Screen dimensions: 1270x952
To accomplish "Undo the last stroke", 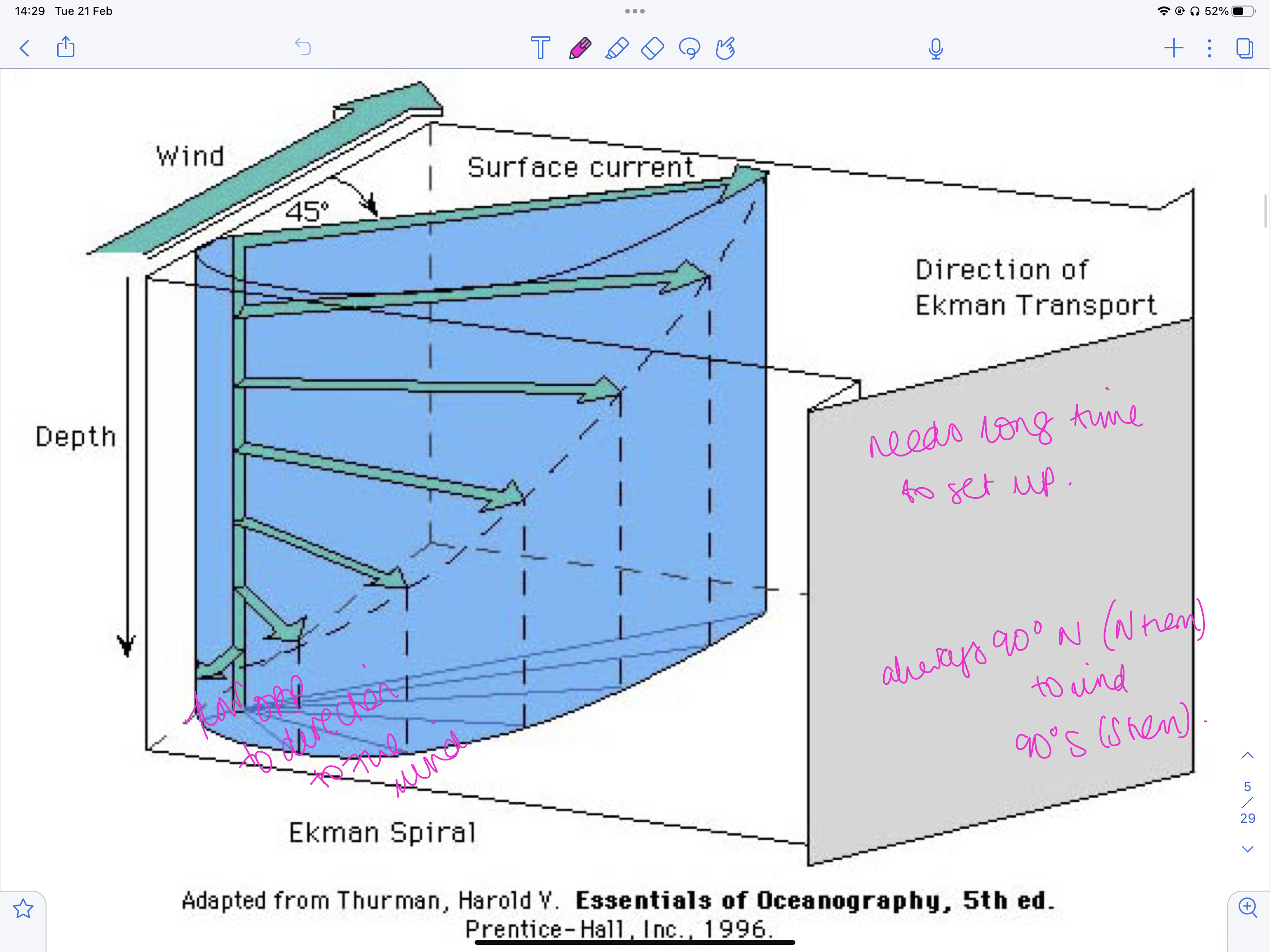I will click(x=303, y=47).
